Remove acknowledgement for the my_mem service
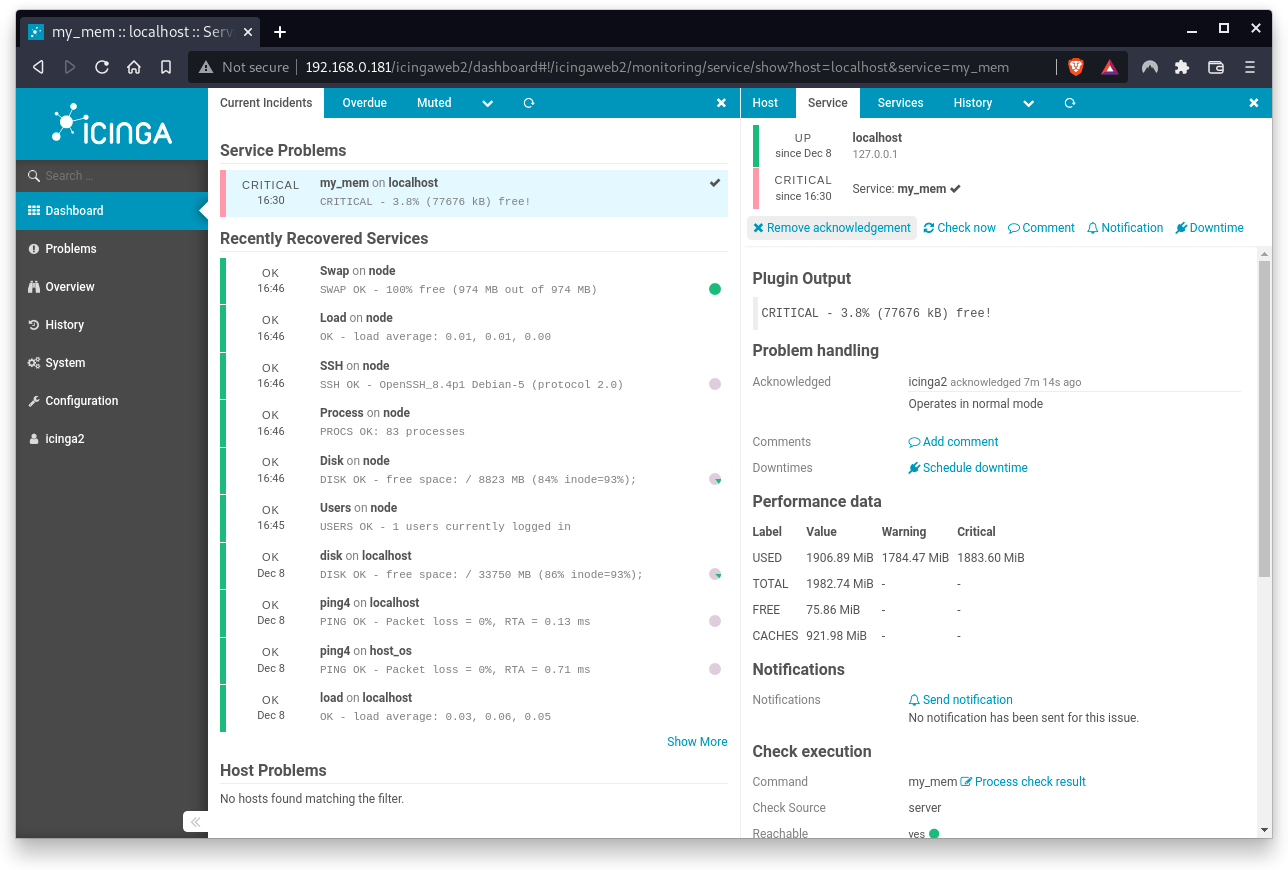Image resolution: width=1288 pixels, height=870 pixels. tap(831, 227)
